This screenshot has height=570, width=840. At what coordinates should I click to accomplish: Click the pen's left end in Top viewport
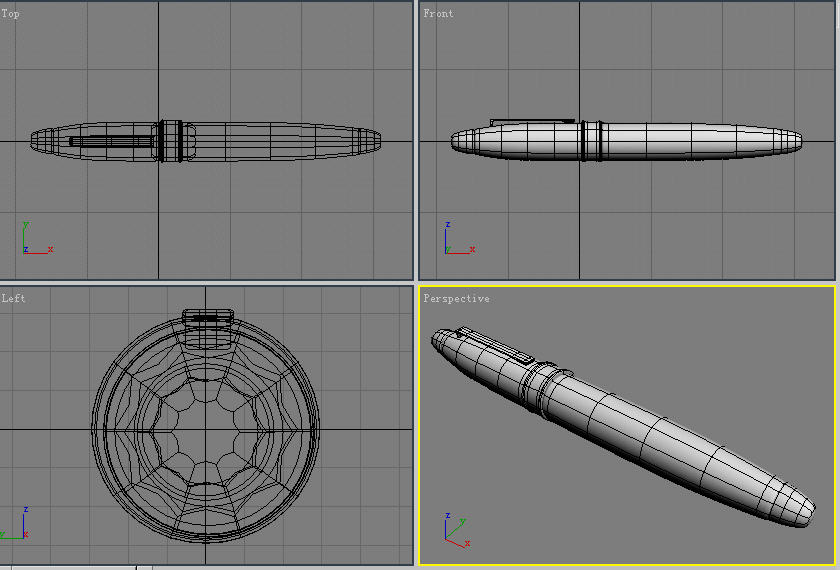click(36, 141)
